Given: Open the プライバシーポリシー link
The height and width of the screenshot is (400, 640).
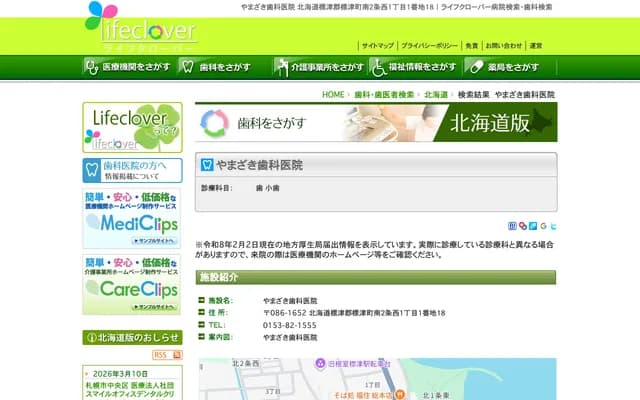Looking at the screenshot, I should 429,46.
